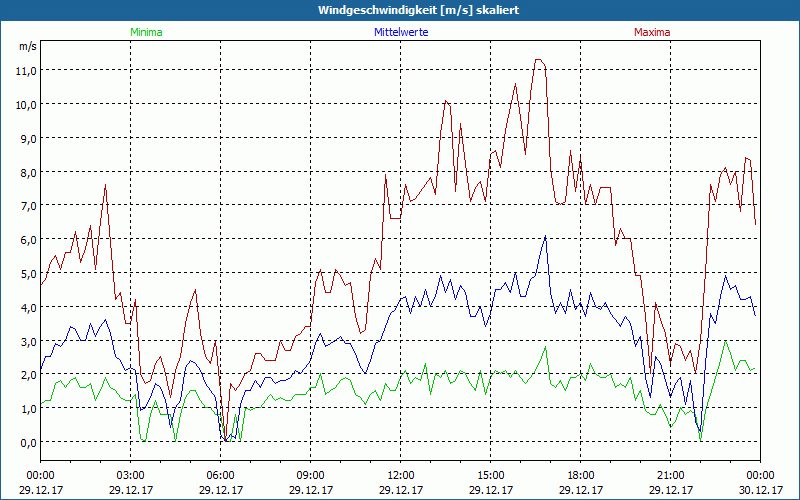Click the 03:00 time axis label

pos(131,475)
